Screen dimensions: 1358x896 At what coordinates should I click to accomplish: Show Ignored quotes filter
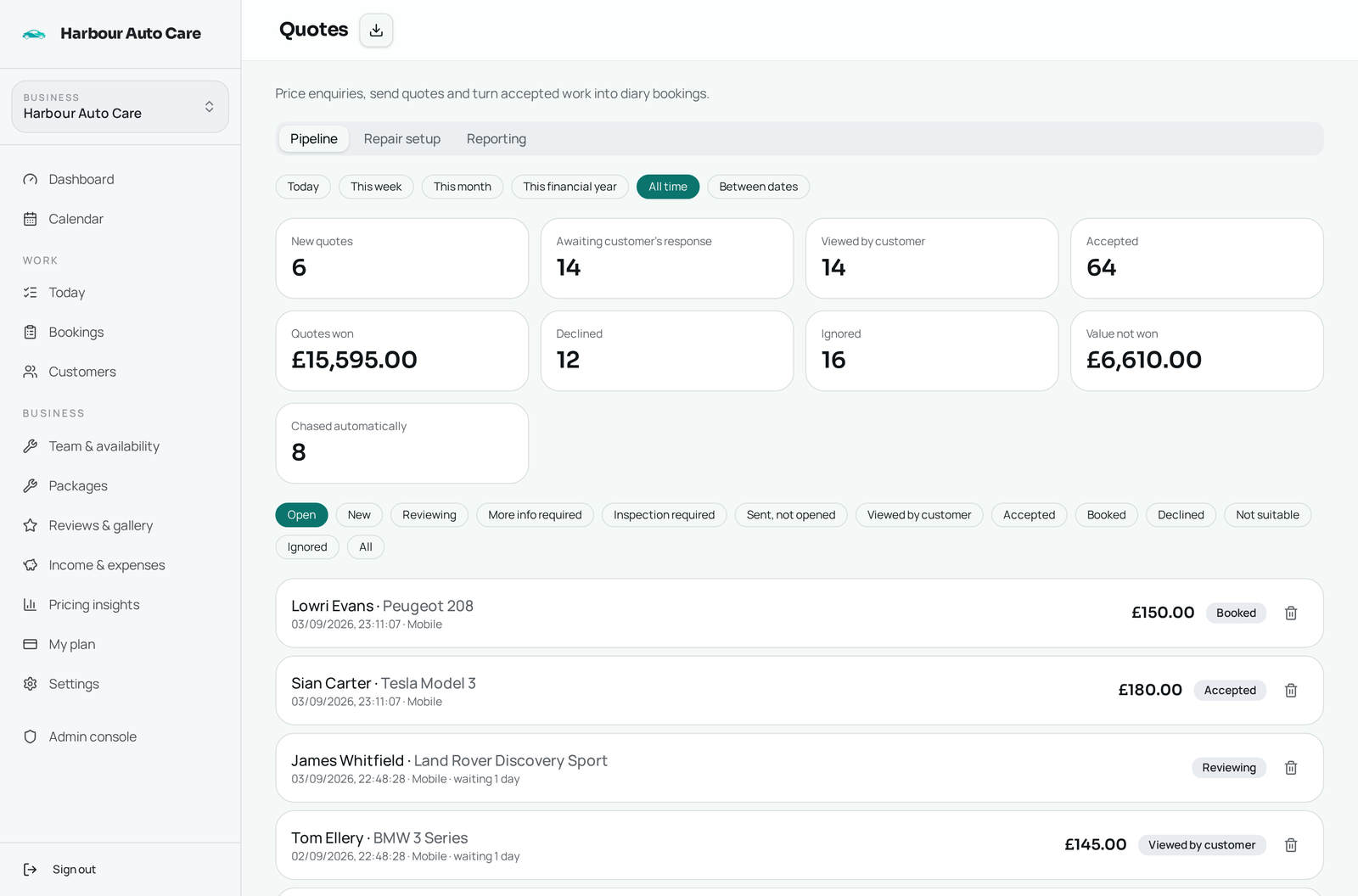coord(307,547)
